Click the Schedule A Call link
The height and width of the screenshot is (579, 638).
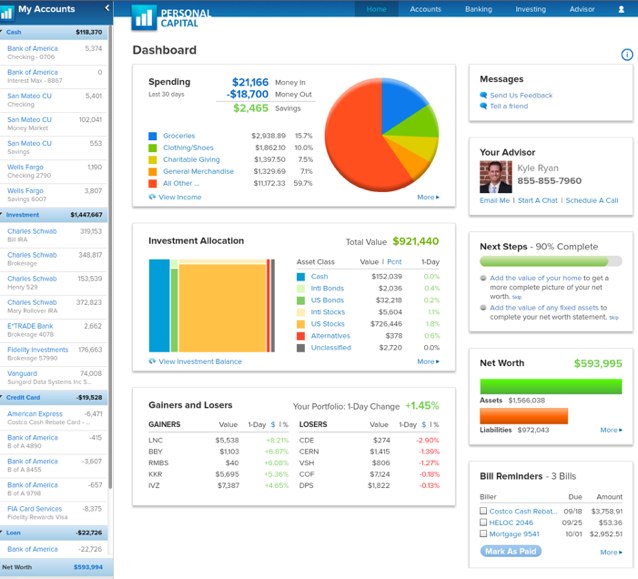[592, 200]
